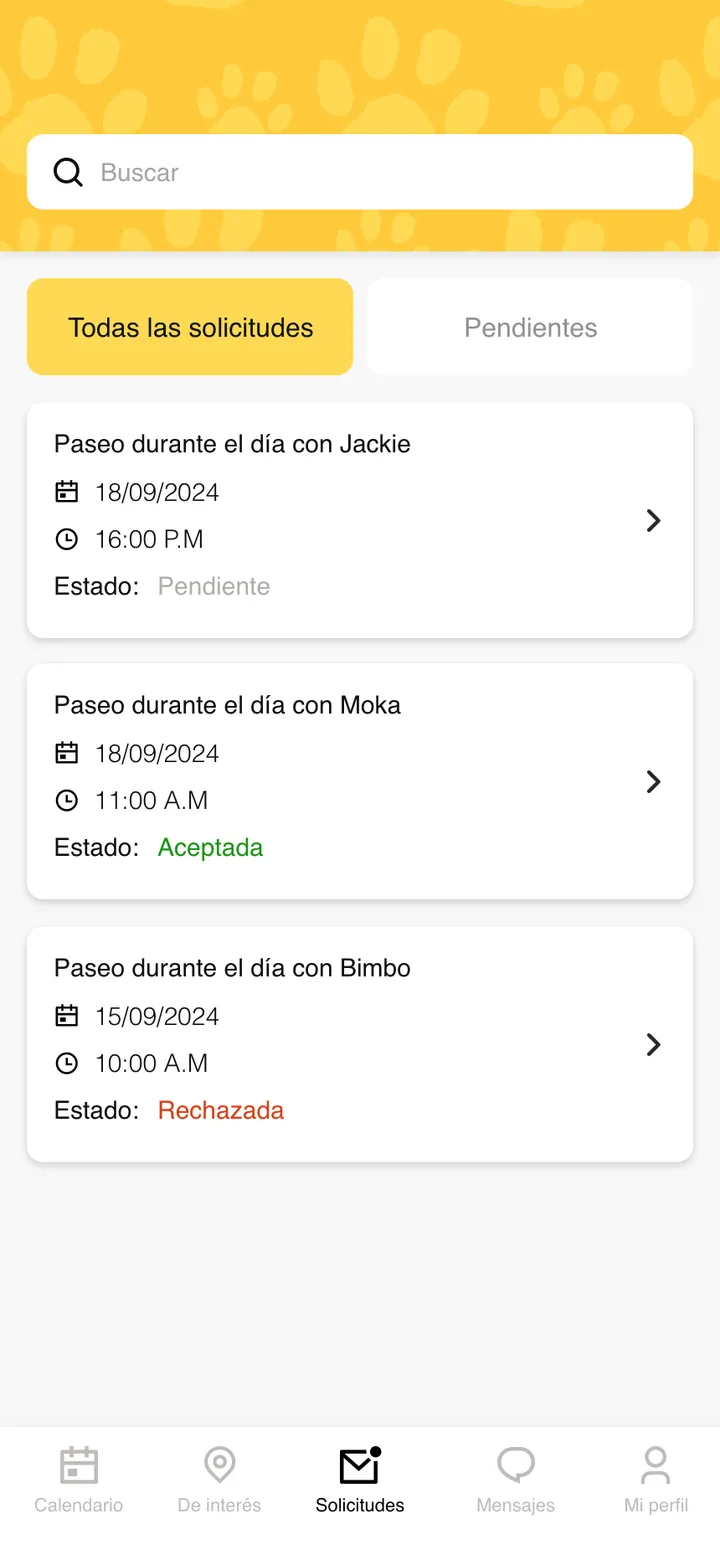Click the Aceptada status label
The height and width of the screenshot is (1561, 720).
pos(211,847)
